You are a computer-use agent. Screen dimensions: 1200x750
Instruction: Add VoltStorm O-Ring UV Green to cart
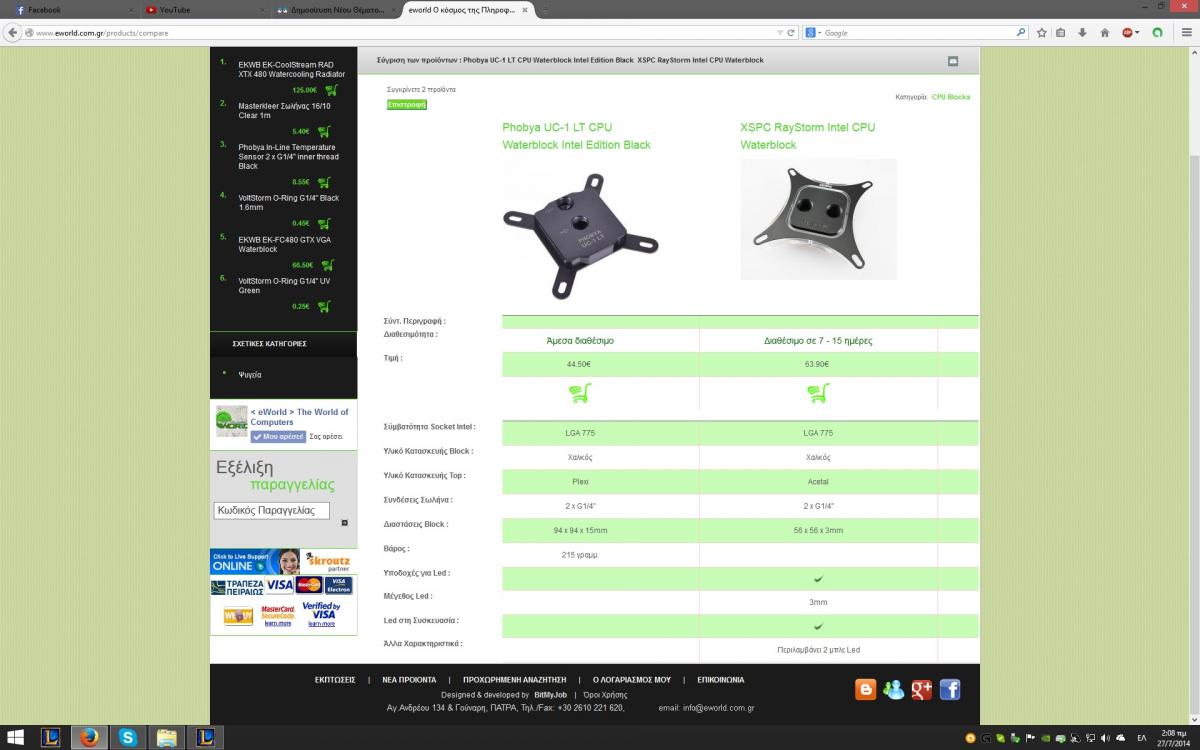[324, 306]
